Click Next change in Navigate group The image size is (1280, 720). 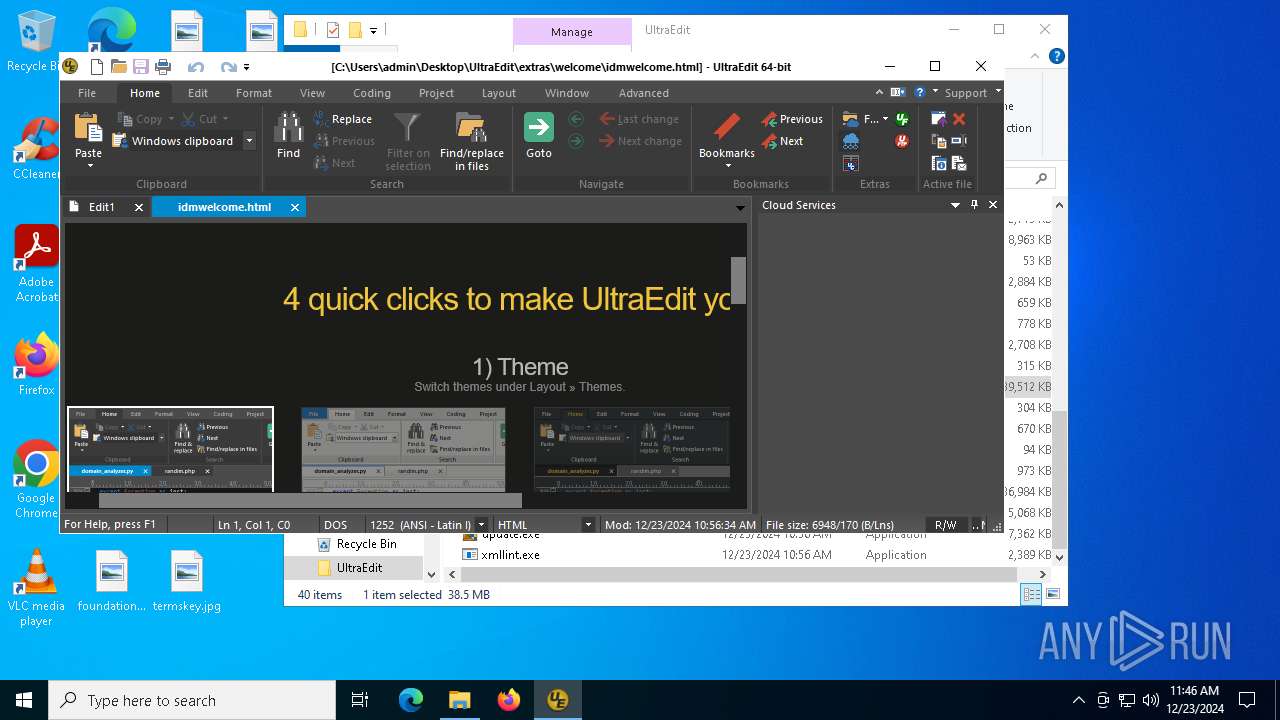coord(640,141)
